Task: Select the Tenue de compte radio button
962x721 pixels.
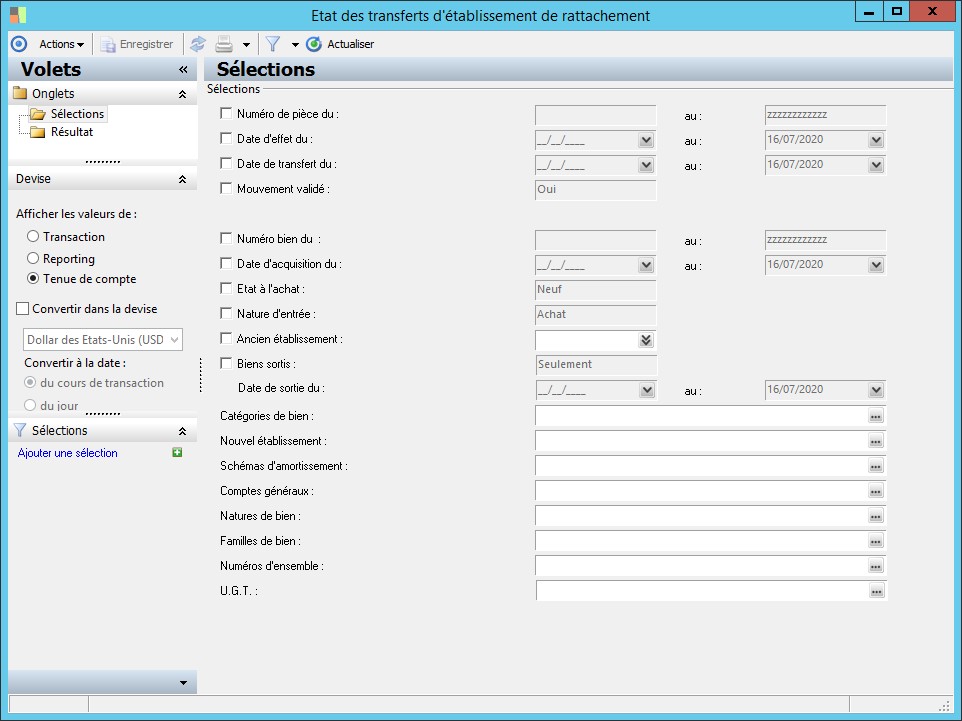Action: (x=33, y=279)
